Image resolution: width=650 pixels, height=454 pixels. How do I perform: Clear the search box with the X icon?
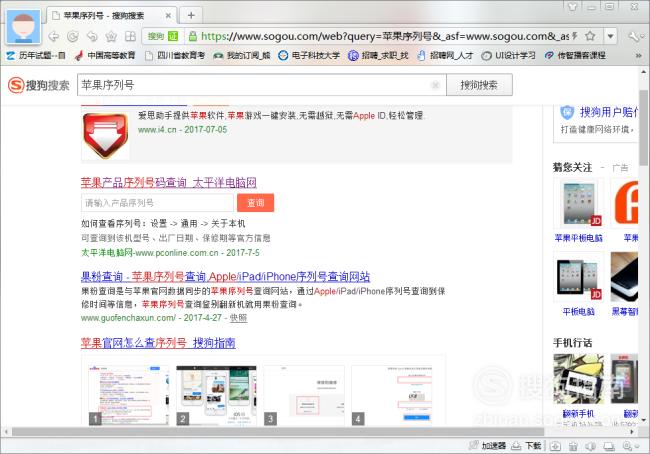coord(435,85)
